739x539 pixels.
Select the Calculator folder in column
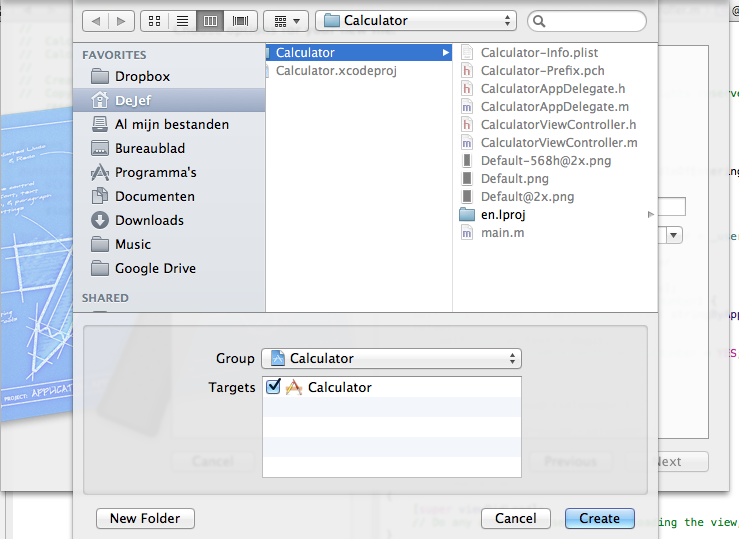click(x=359, y=52)
